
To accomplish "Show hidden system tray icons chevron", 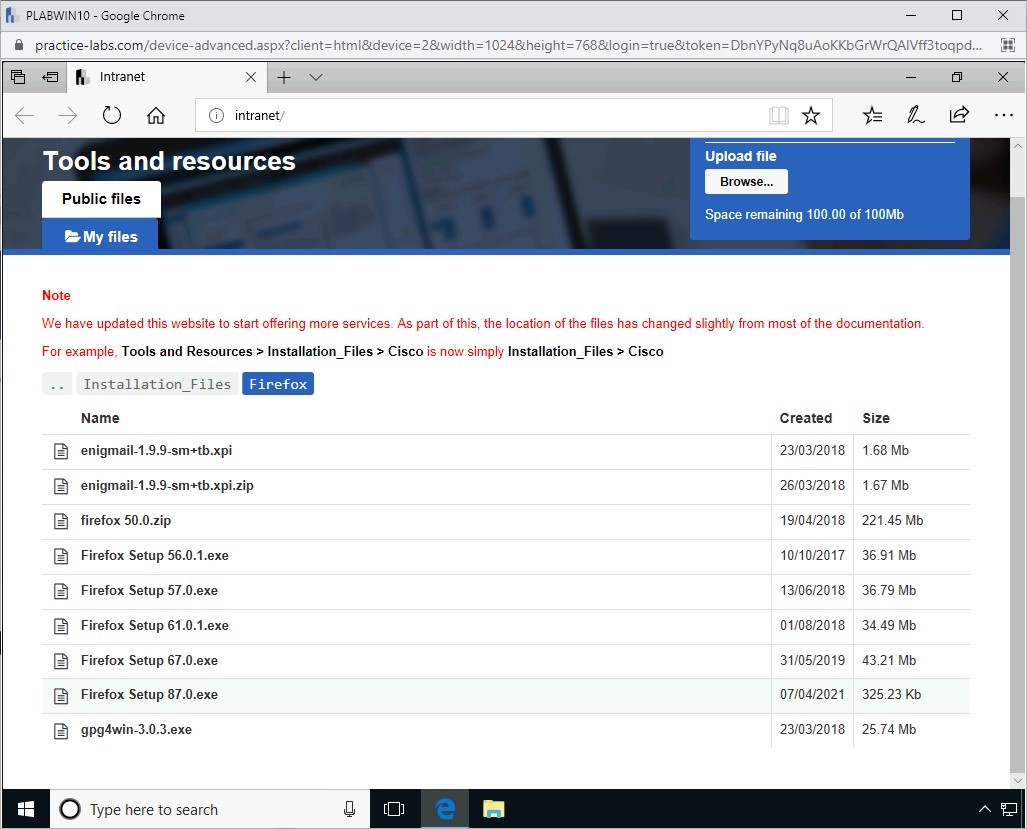I will pyautogui.click(x=984, y=809).
